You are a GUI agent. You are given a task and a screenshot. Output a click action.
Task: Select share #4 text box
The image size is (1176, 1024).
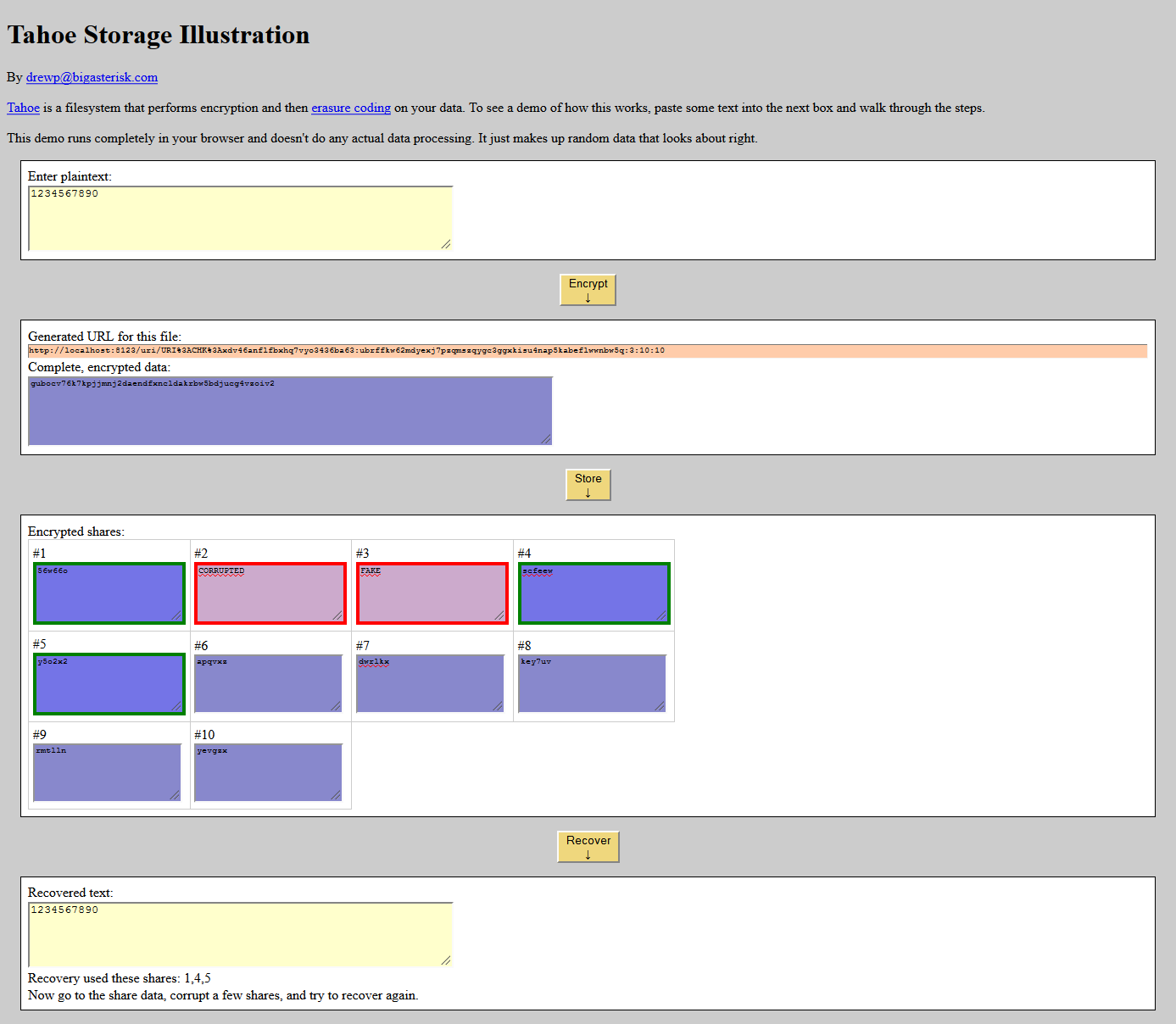[x=594, y=593]
